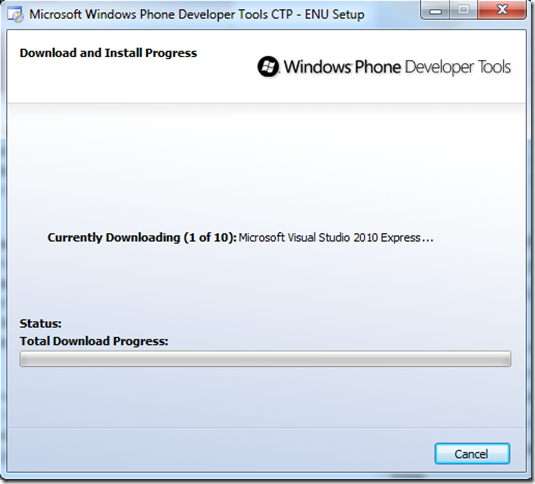Image resolution: width=535 pixels, height=484 pixels.
Task: Cancel the download and install
Action: point(472,454)
